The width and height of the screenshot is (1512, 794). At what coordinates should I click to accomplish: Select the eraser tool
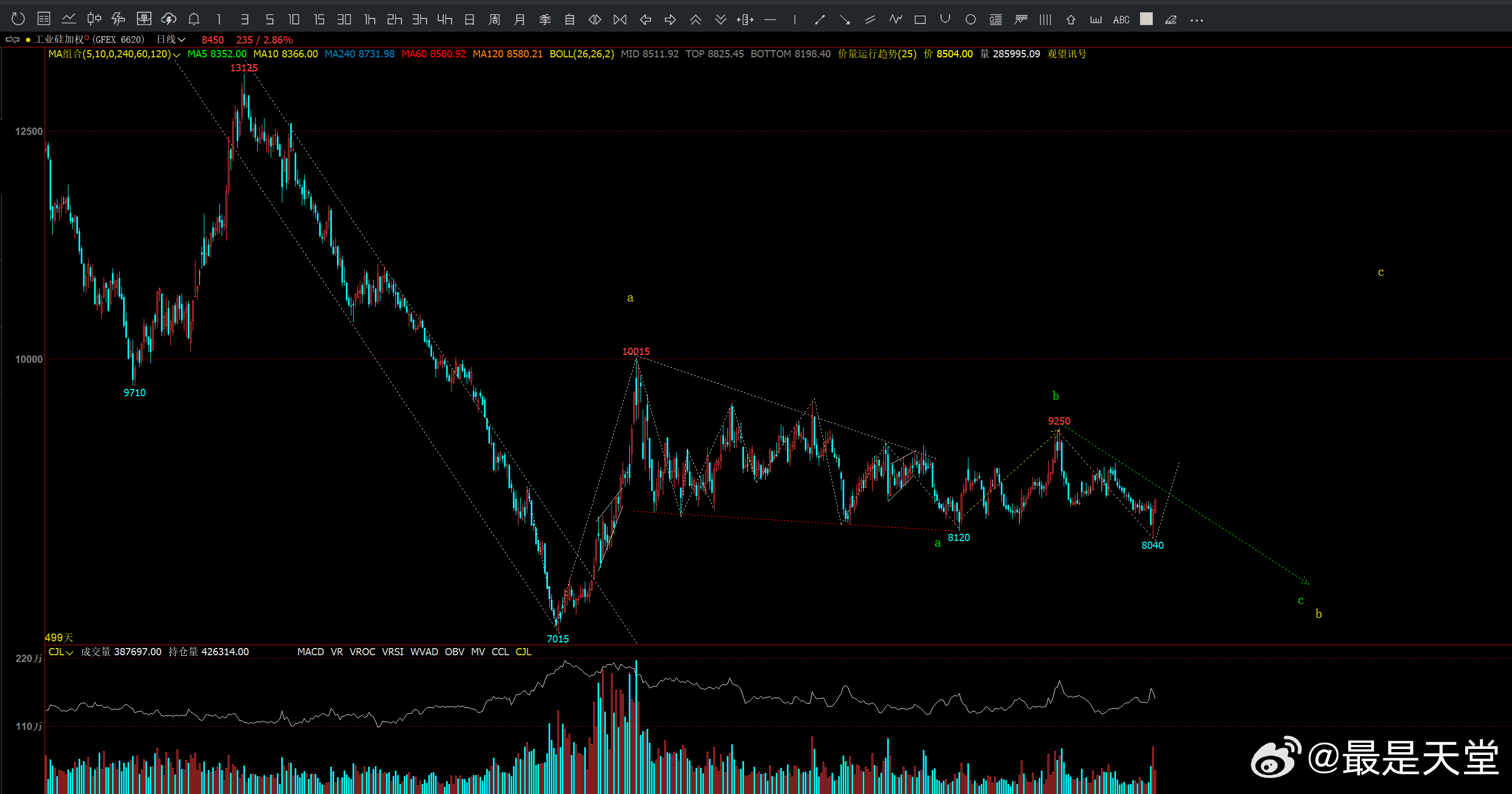(x=1171, y=20)
